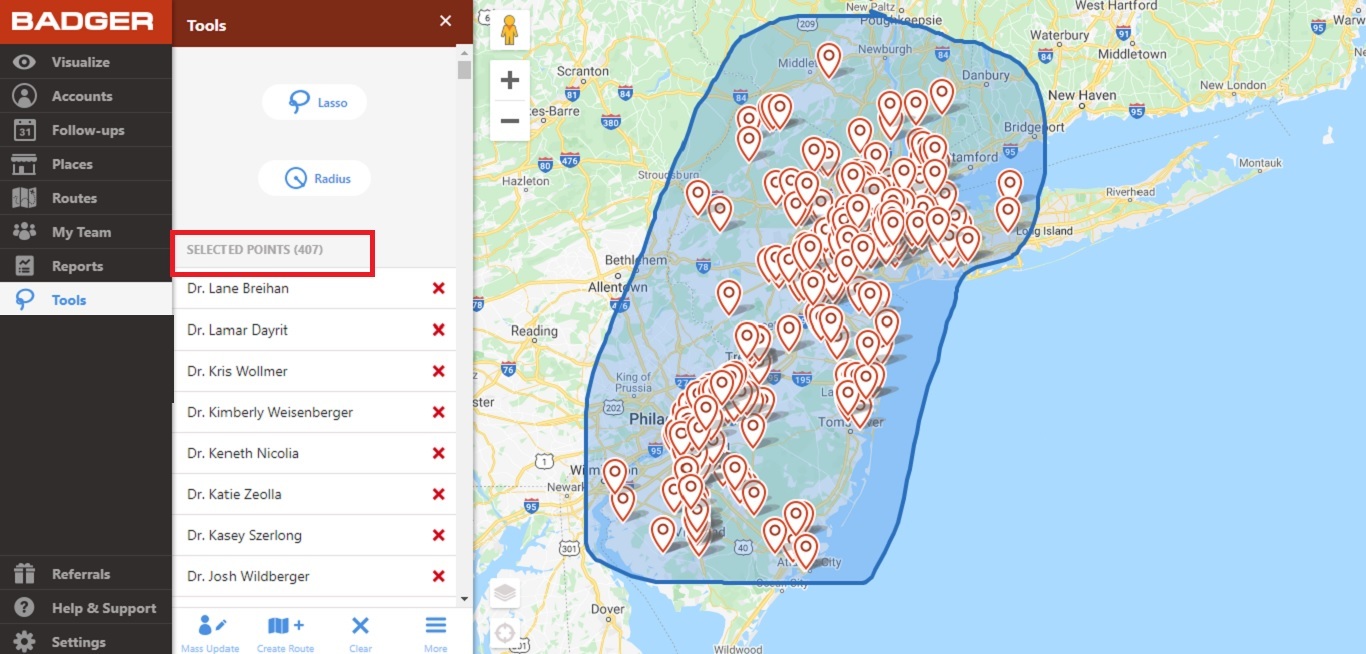
Task: Click Street View pegman icon
Action: [x=510, y=30]
